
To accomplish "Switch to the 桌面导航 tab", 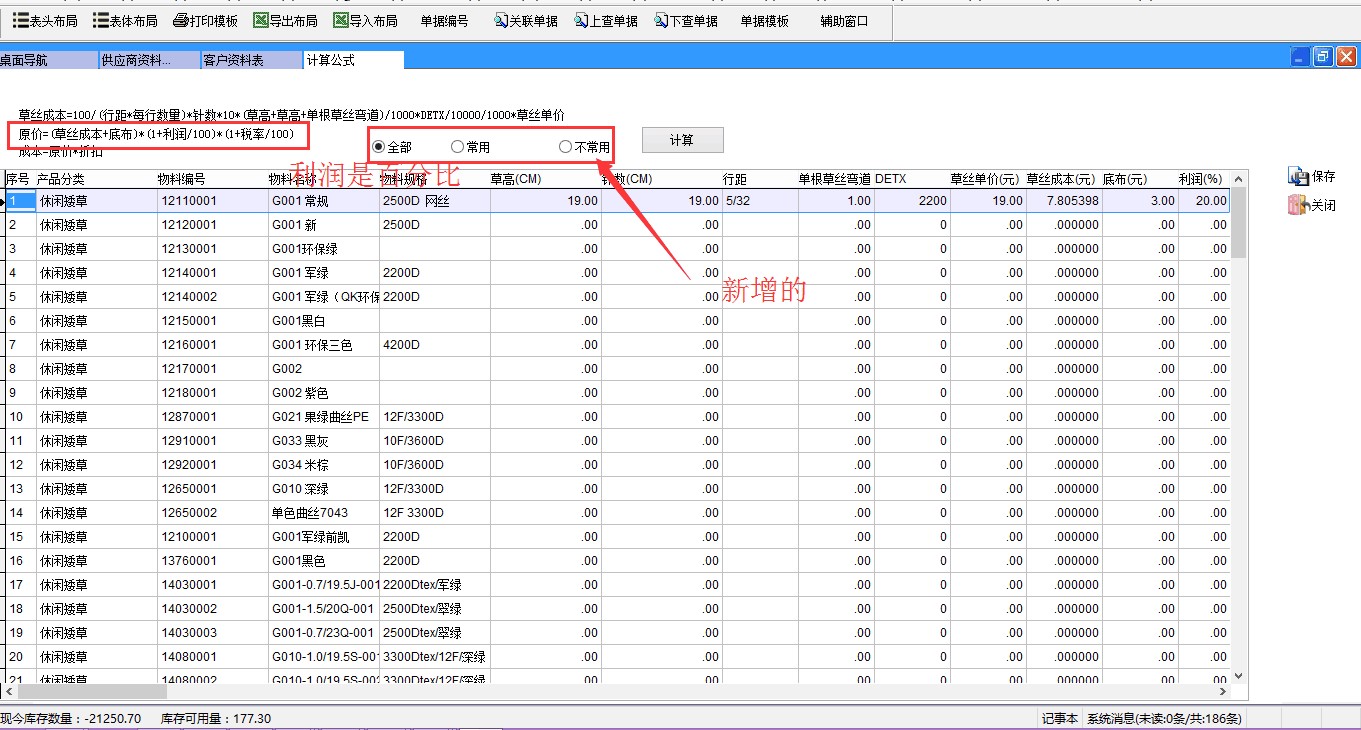I will tap(24, 61).
